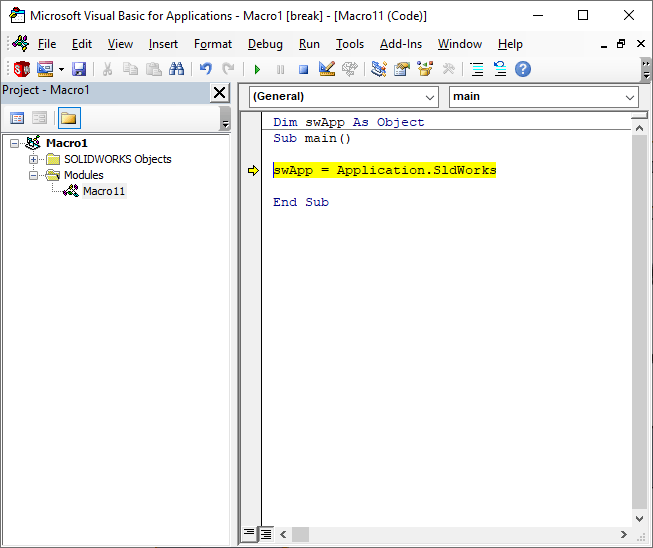
Task: Open the View menu
Action: (120, 44)
